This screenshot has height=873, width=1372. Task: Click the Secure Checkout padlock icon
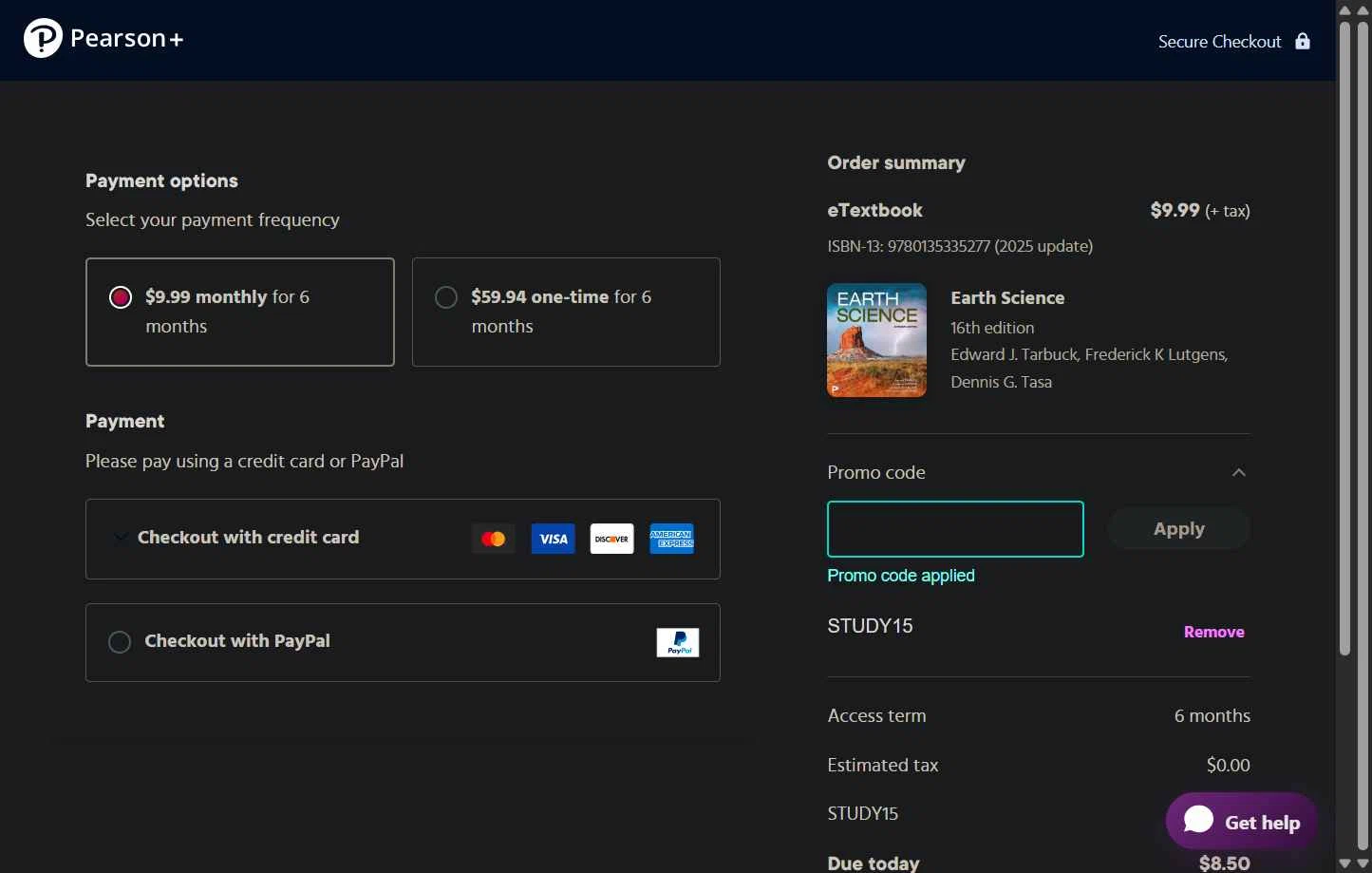(1303, 41)
